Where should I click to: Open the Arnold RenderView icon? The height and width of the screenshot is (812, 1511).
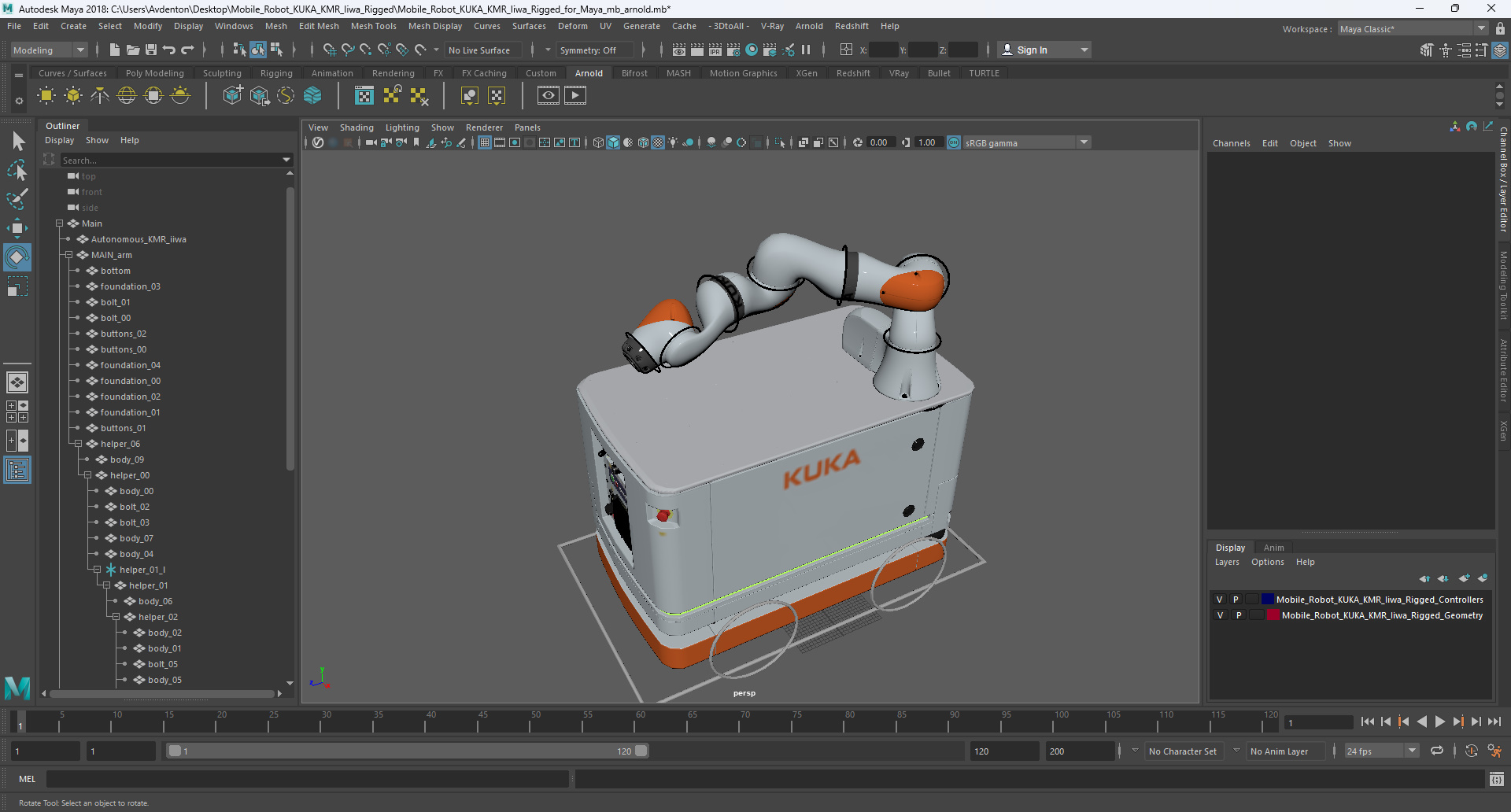(549, 96)
